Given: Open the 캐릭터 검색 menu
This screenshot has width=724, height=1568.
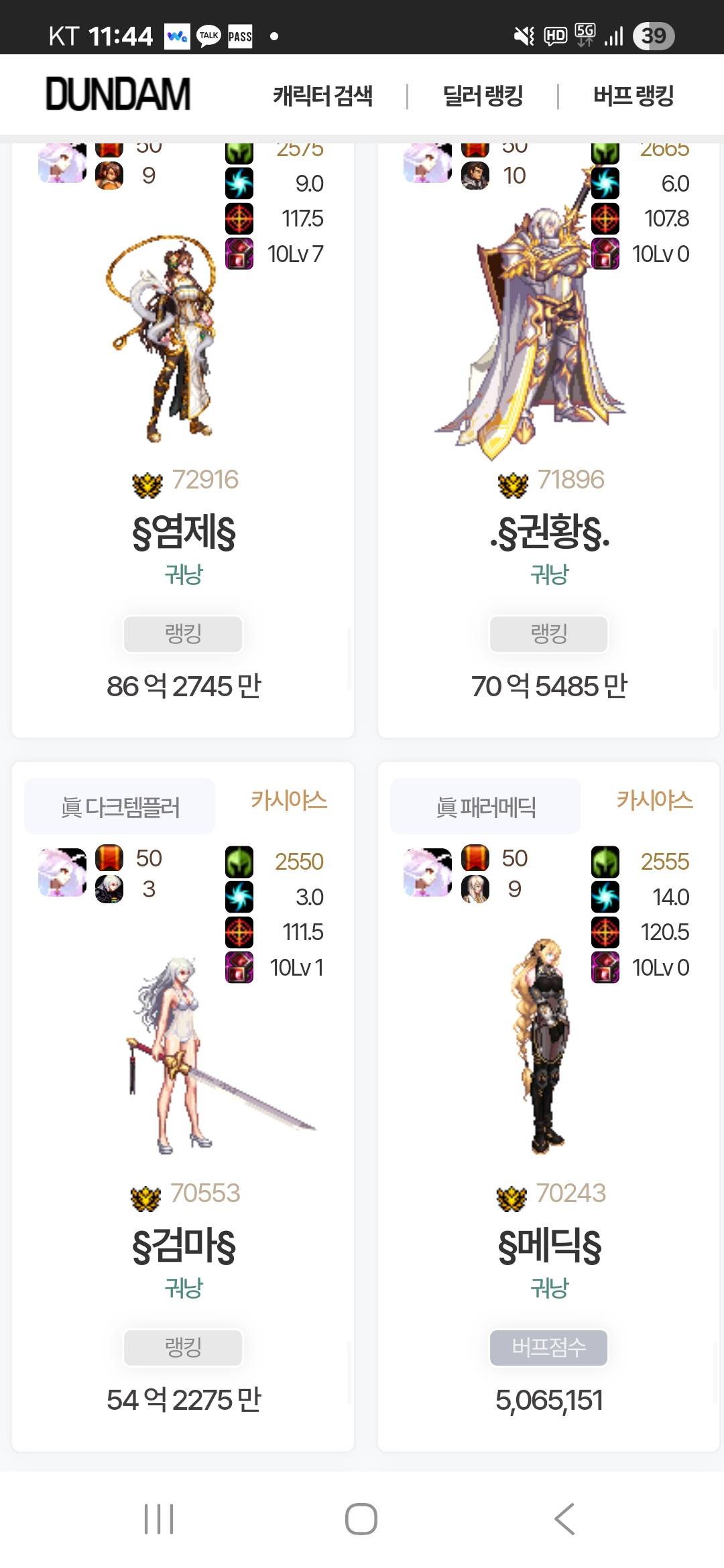Looking at the screenshot, I should [x=322, y=96].
